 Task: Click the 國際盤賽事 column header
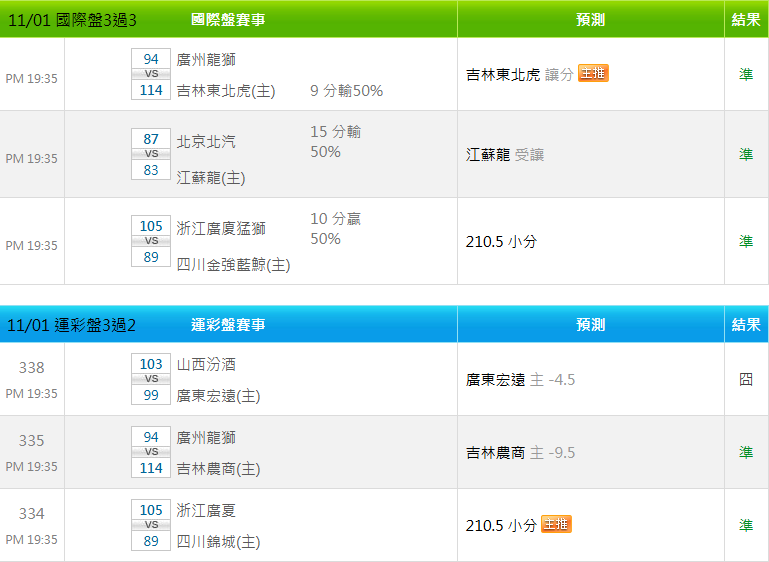[228, 20]
